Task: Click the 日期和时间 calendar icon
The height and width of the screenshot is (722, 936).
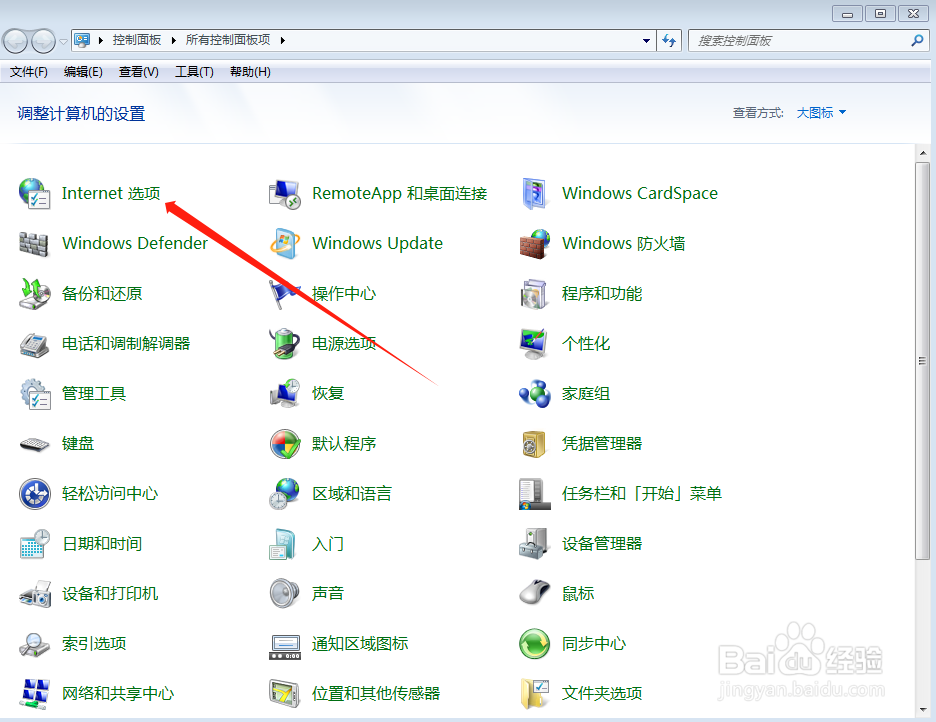Action: (35, 544)
